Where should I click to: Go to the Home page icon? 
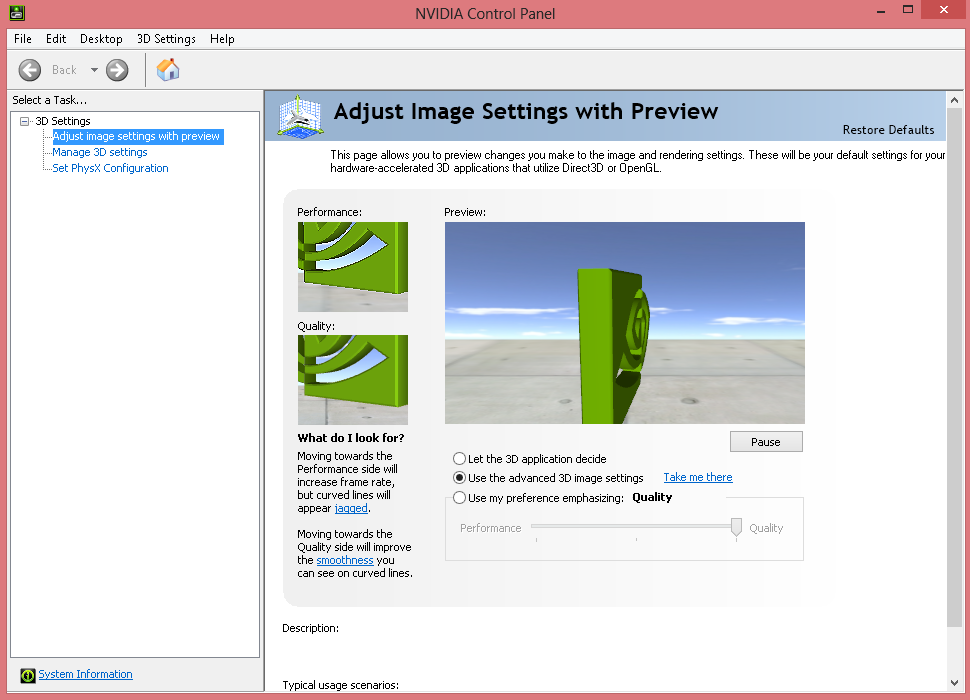point(168,70)
